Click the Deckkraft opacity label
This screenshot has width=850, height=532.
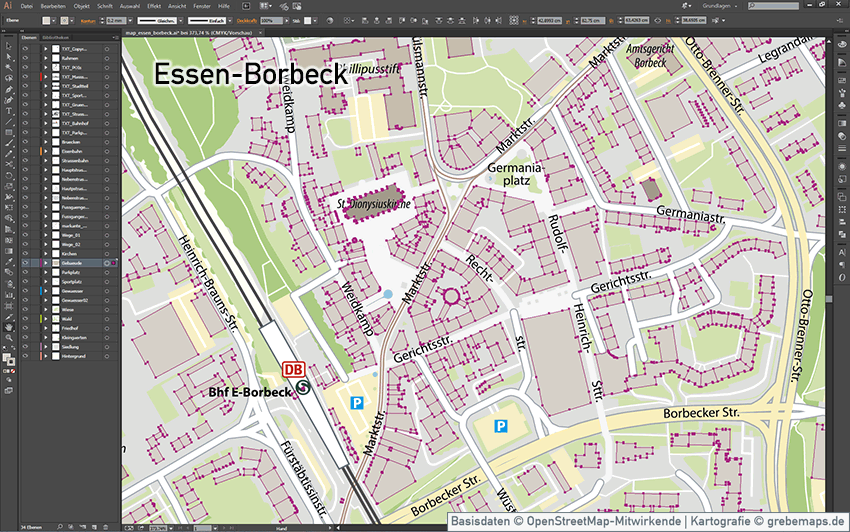(246, 19)
